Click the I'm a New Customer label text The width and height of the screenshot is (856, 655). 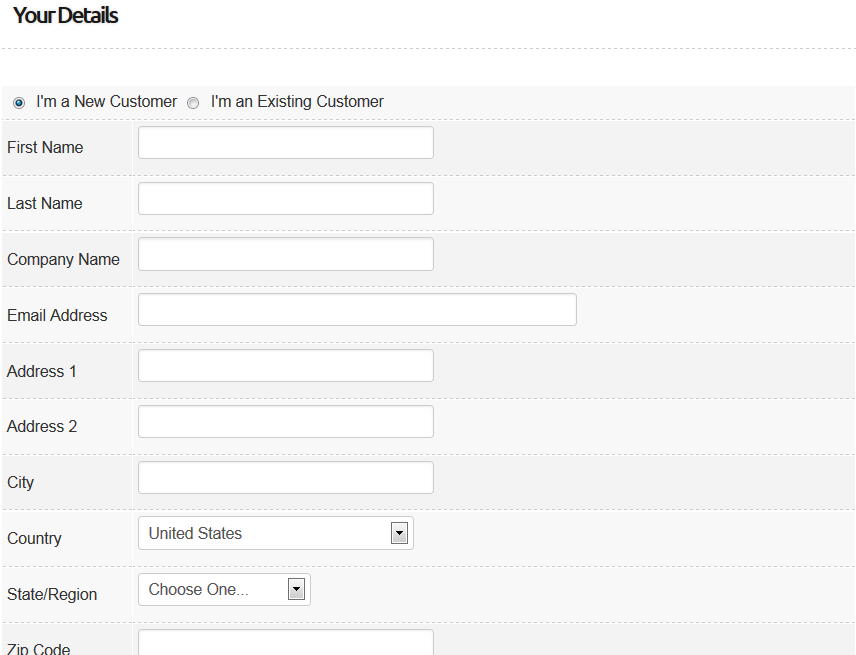point(106,102)
